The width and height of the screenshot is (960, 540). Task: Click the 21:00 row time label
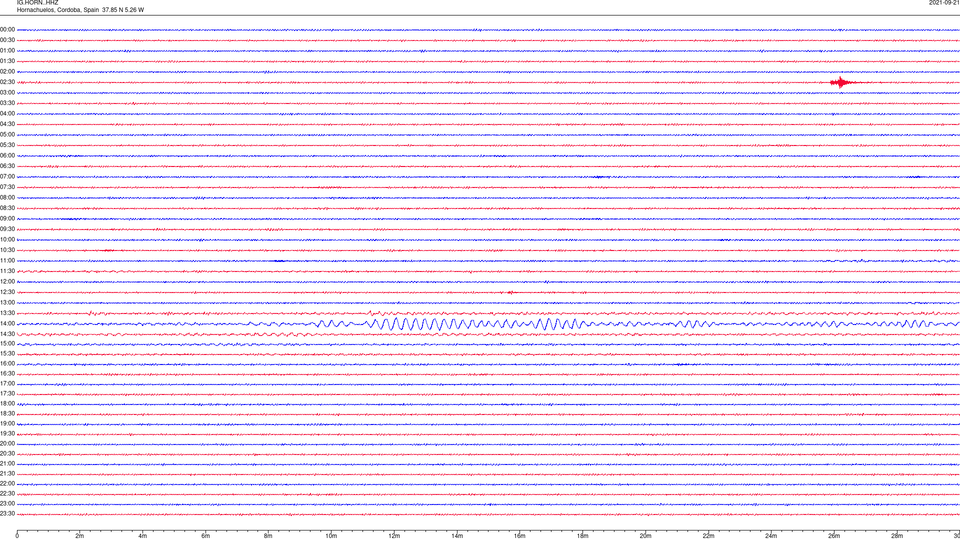click(x=7, y=463)
